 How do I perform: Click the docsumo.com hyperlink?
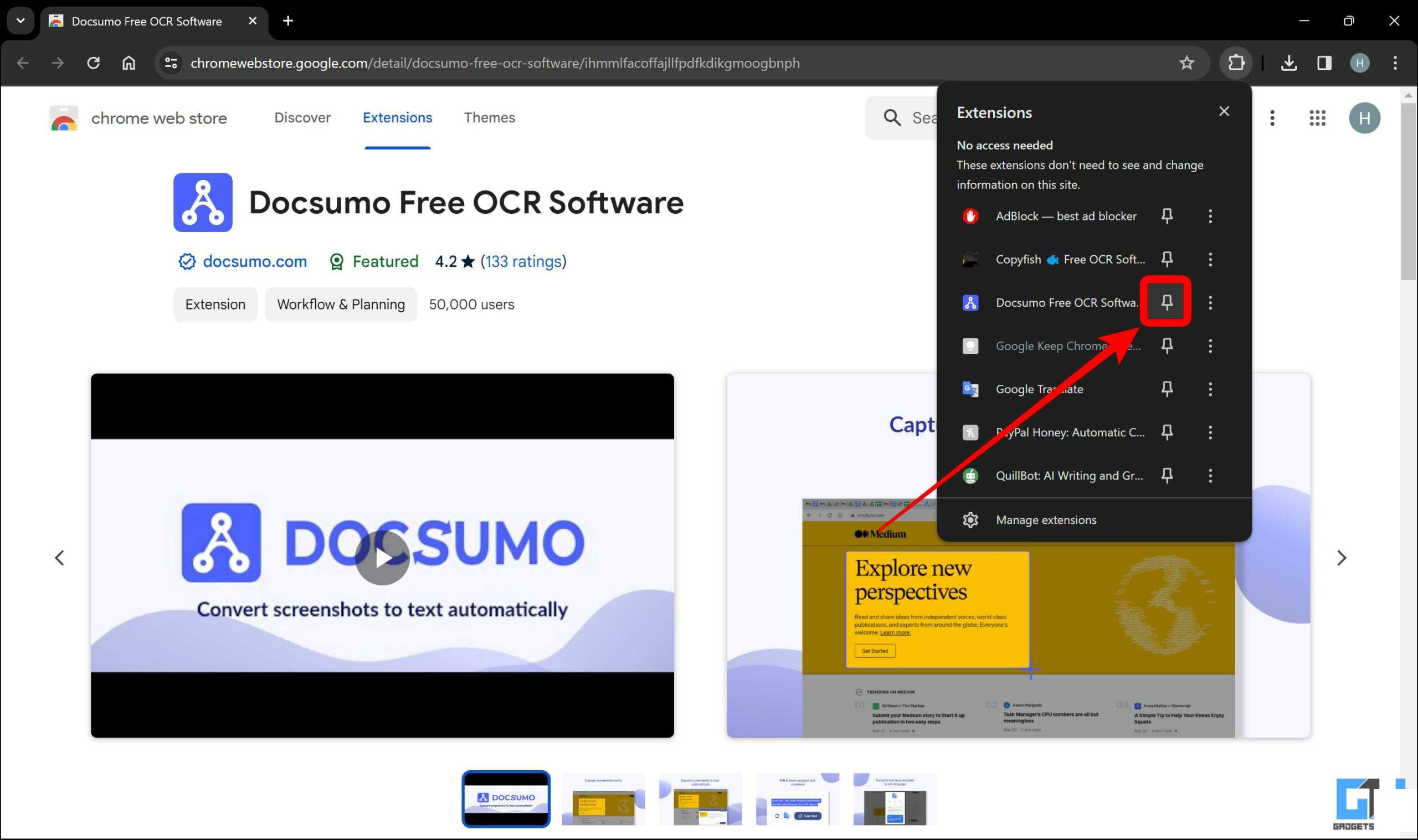253,261
